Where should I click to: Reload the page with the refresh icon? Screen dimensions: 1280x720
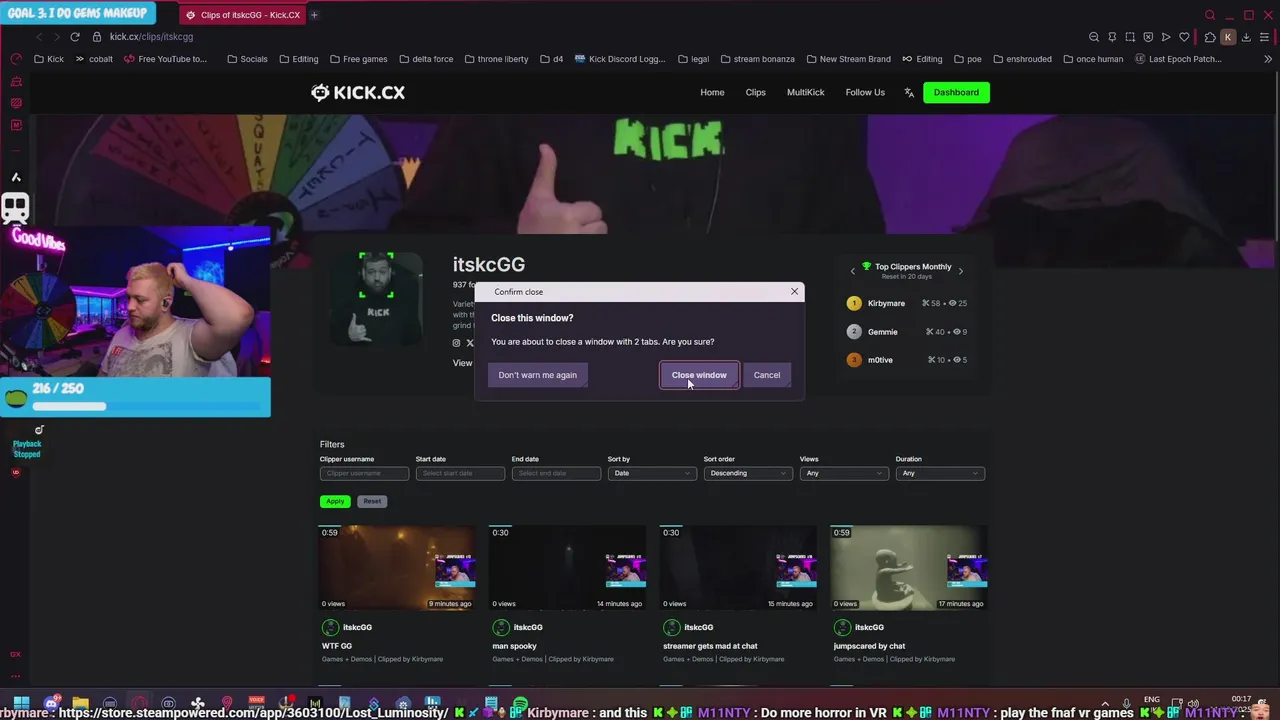(74, 37)
